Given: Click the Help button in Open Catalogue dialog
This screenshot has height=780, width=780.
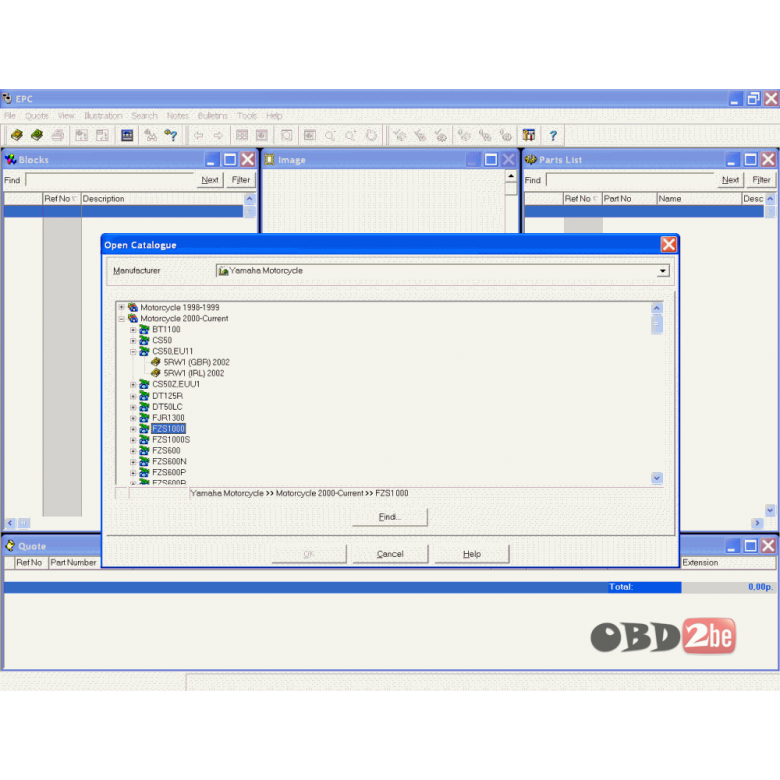Looking at the screenshot, I should tap(472, 554).
